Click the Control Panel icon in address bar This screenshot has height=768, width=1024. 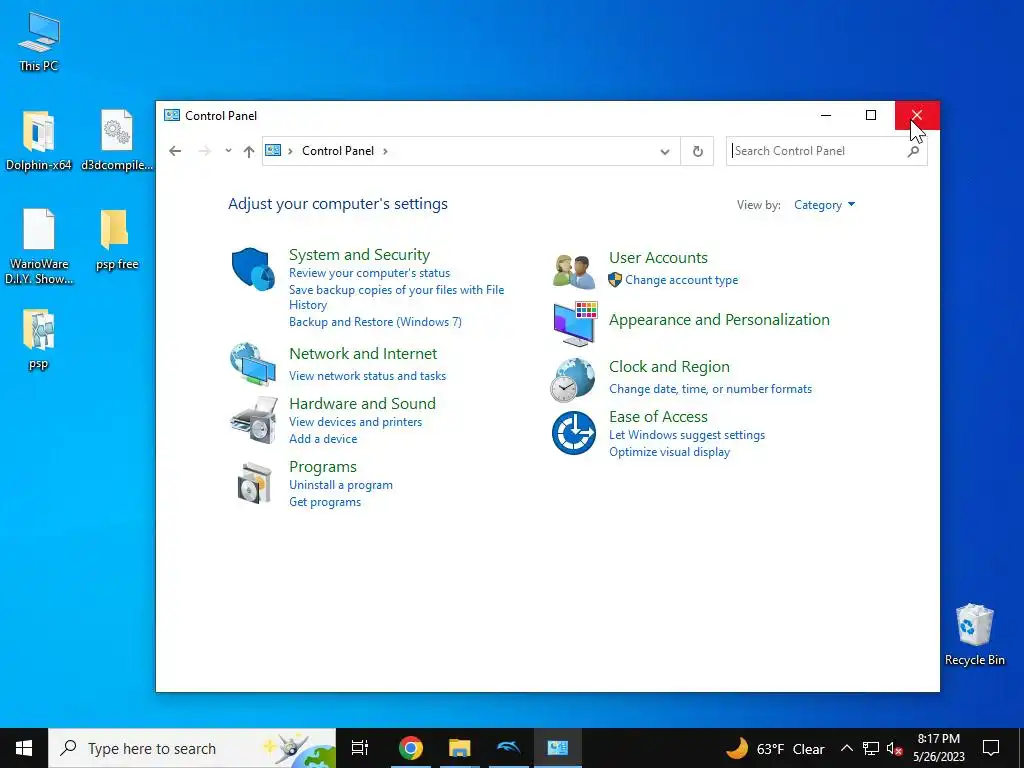(273, 151)
